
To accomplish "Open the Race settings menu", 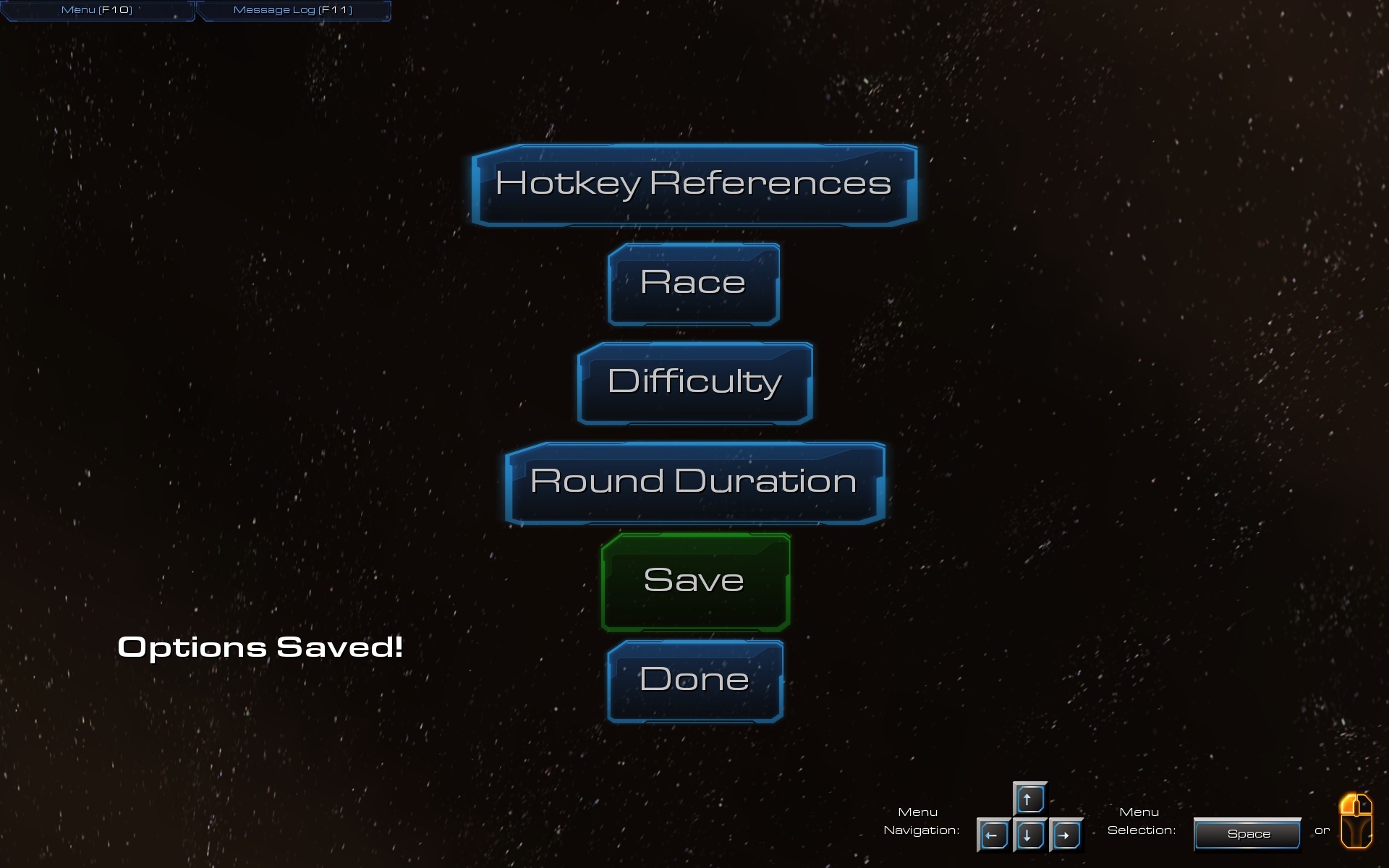I will point(695,281).
